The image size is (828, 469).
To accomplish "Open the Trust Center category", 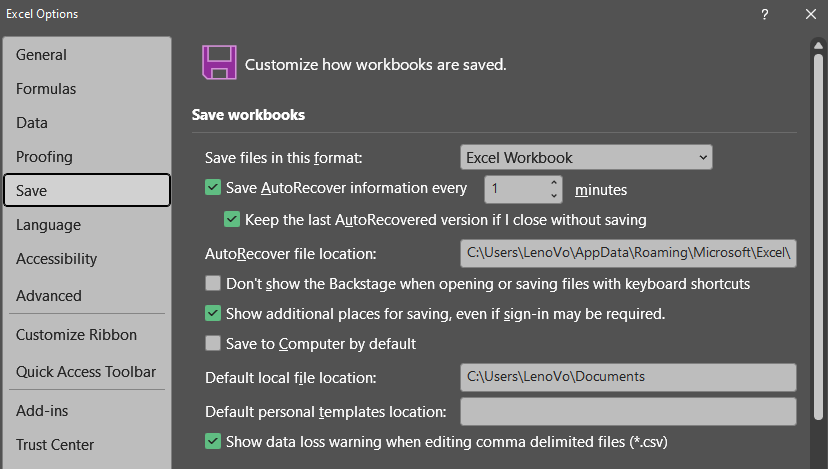I will click(55, 445).
